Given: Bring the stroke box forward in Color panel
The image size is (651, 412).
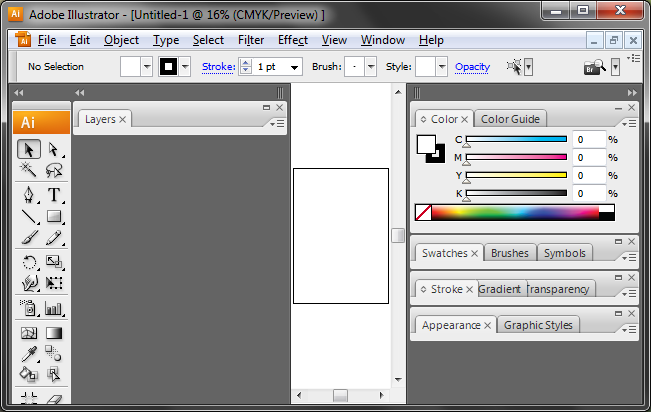Looking at the screenshot, I should [x=439, y=156].
